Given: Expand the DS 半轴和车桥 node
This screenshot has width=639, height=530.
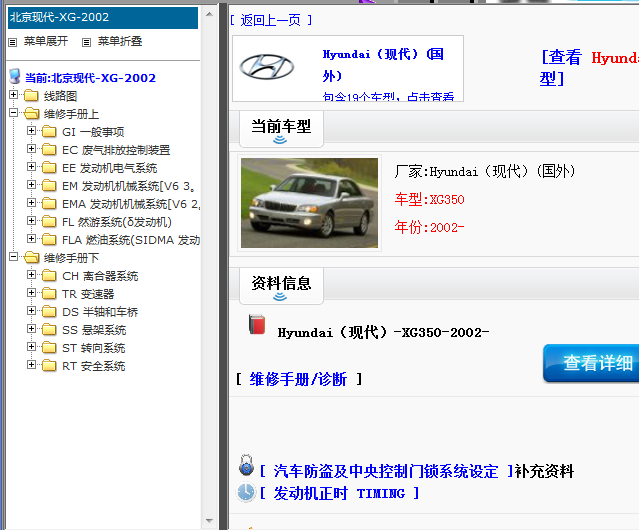Looking at the screenshot, I should (x=31, y=310).
